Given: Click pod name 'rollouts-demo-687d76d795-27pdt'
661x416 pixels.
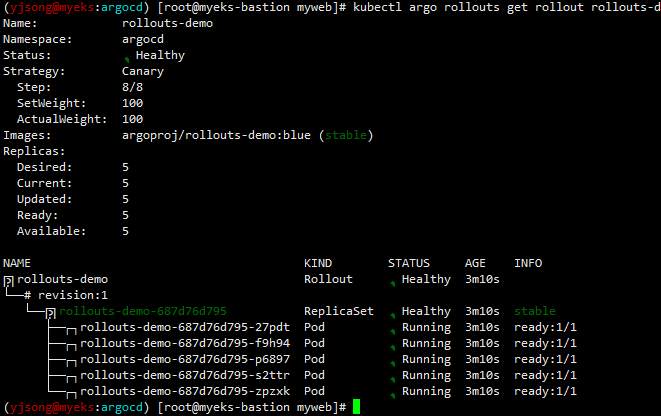Looking at the screenshot, I should 185,327.
